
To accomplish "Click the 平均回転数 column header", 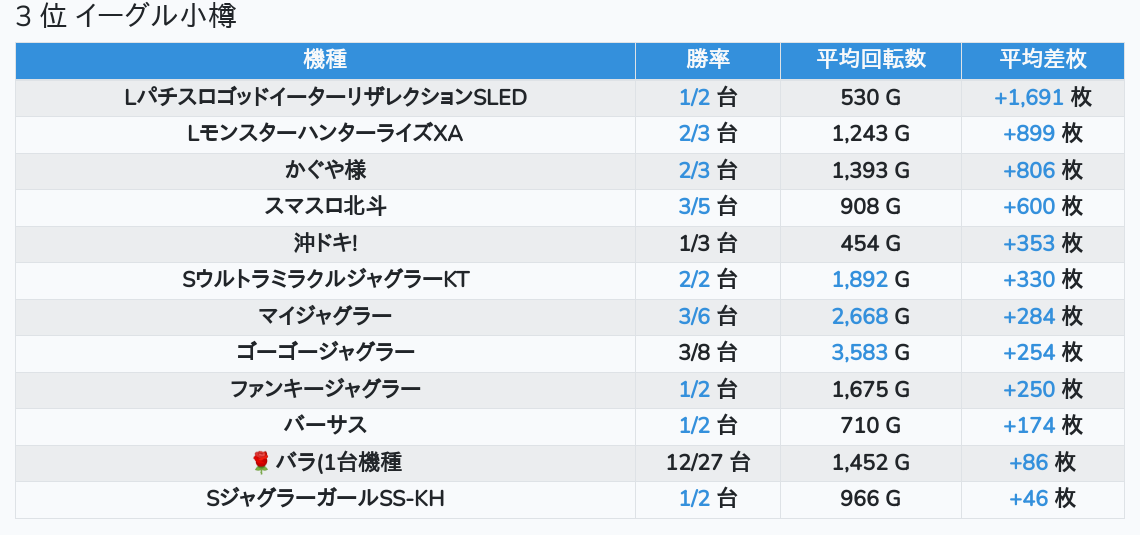I will (870, 59).
